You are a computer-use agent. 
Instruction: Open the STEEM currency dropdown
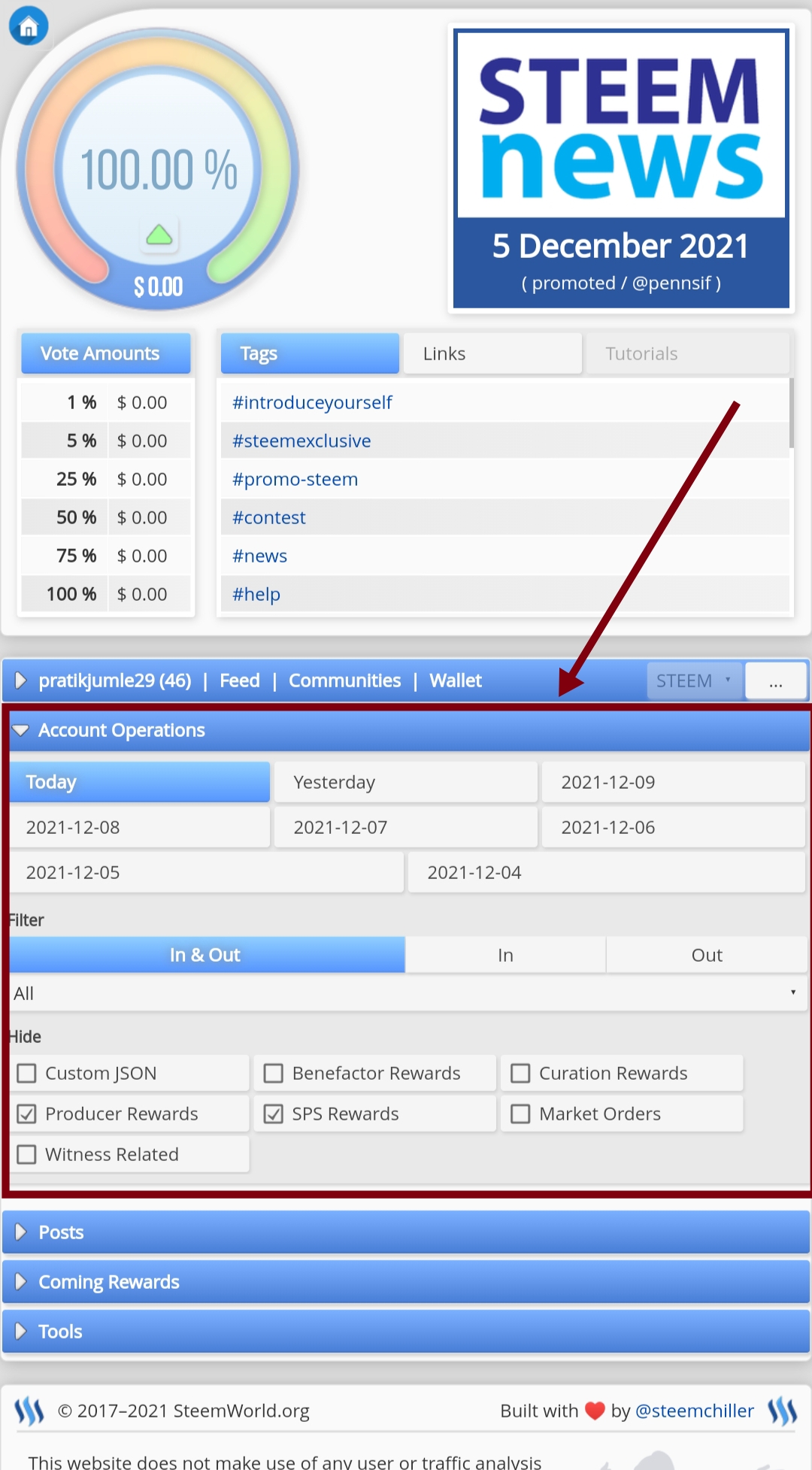click(x=694, y=680)
